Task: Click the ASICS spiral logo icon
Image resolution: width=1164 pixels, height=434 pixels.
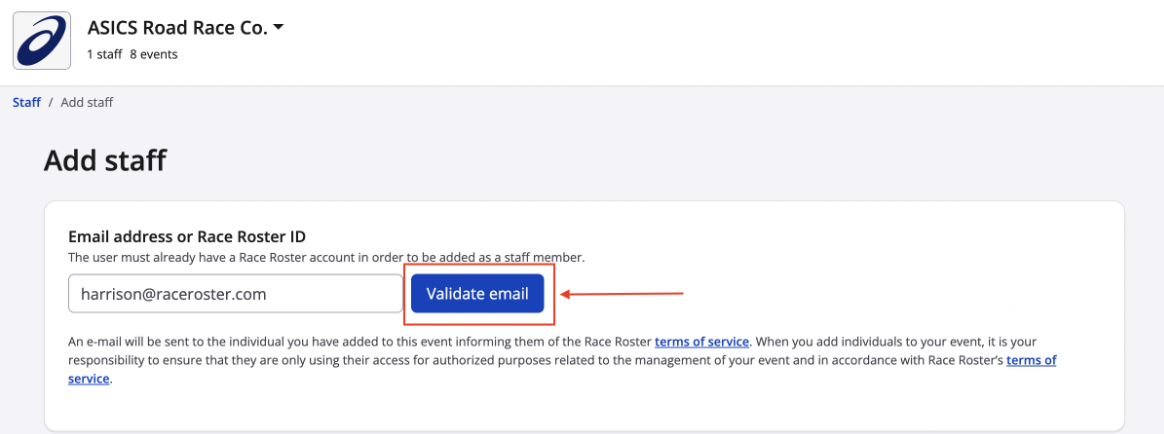Action: [41, 41]
